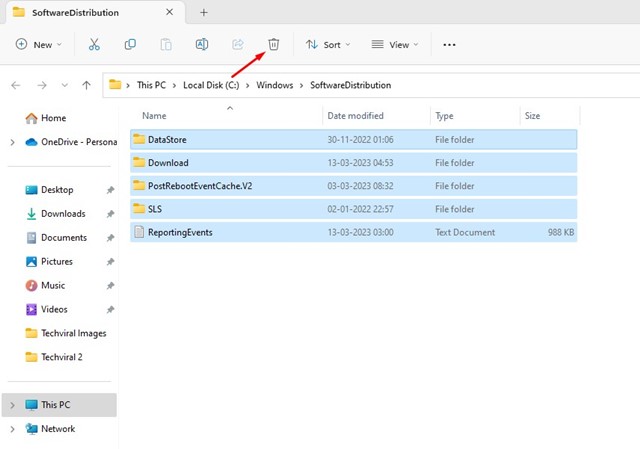The image size is (640, 449).
Task: Click the Paste clipboard icon
Action: [166, 44]
